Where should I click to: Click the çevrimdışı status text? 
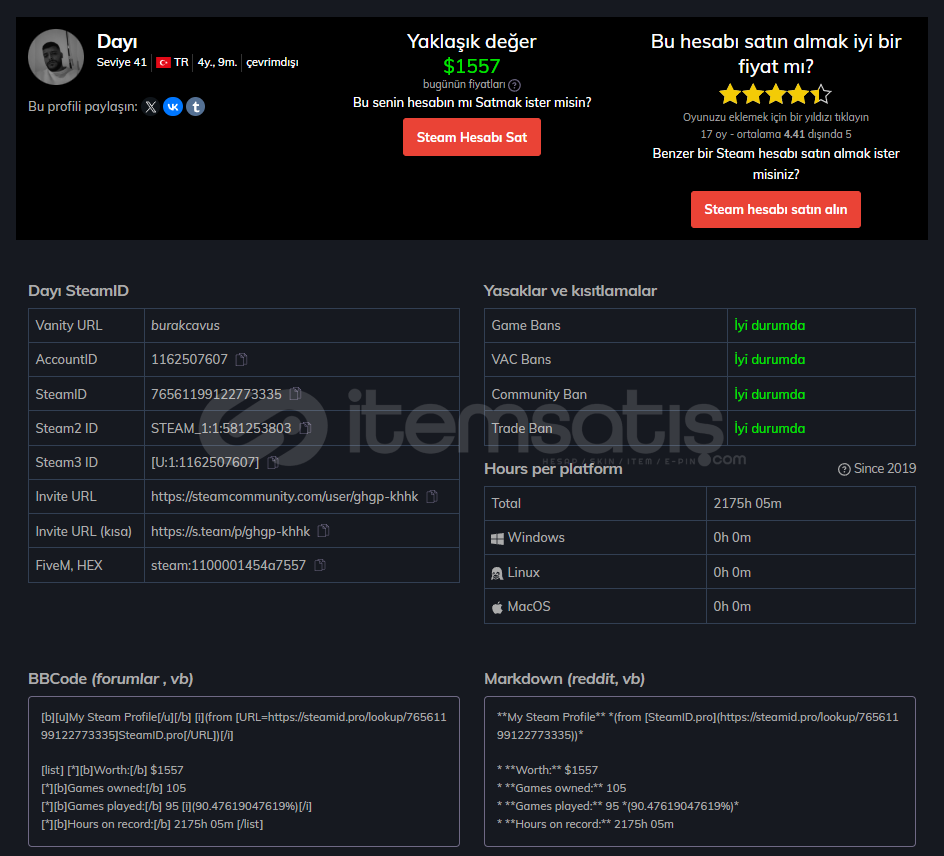click(x=272, y=62)
